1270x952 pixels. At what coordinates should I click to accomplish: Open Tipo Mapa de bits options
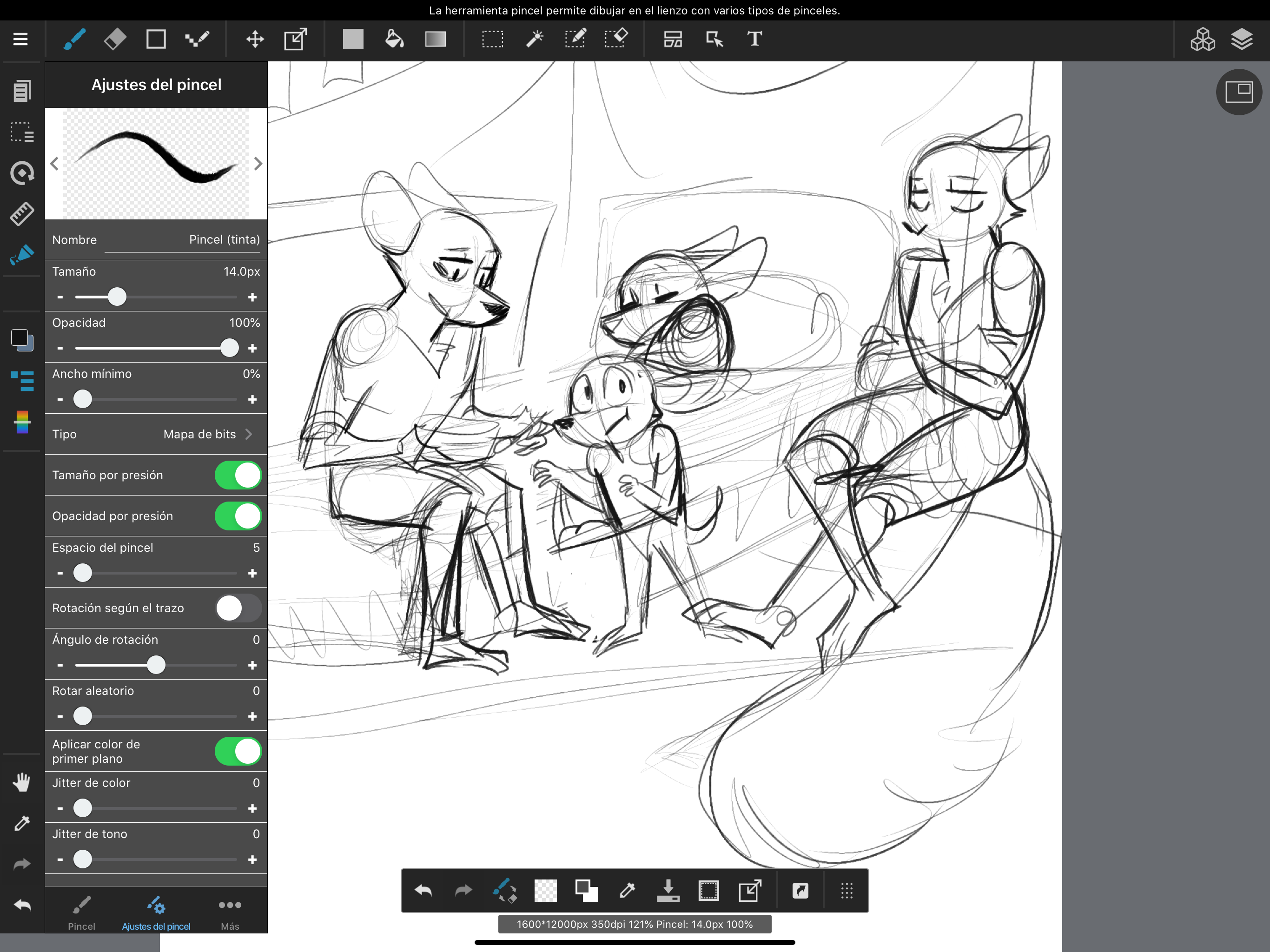point(207,434)
